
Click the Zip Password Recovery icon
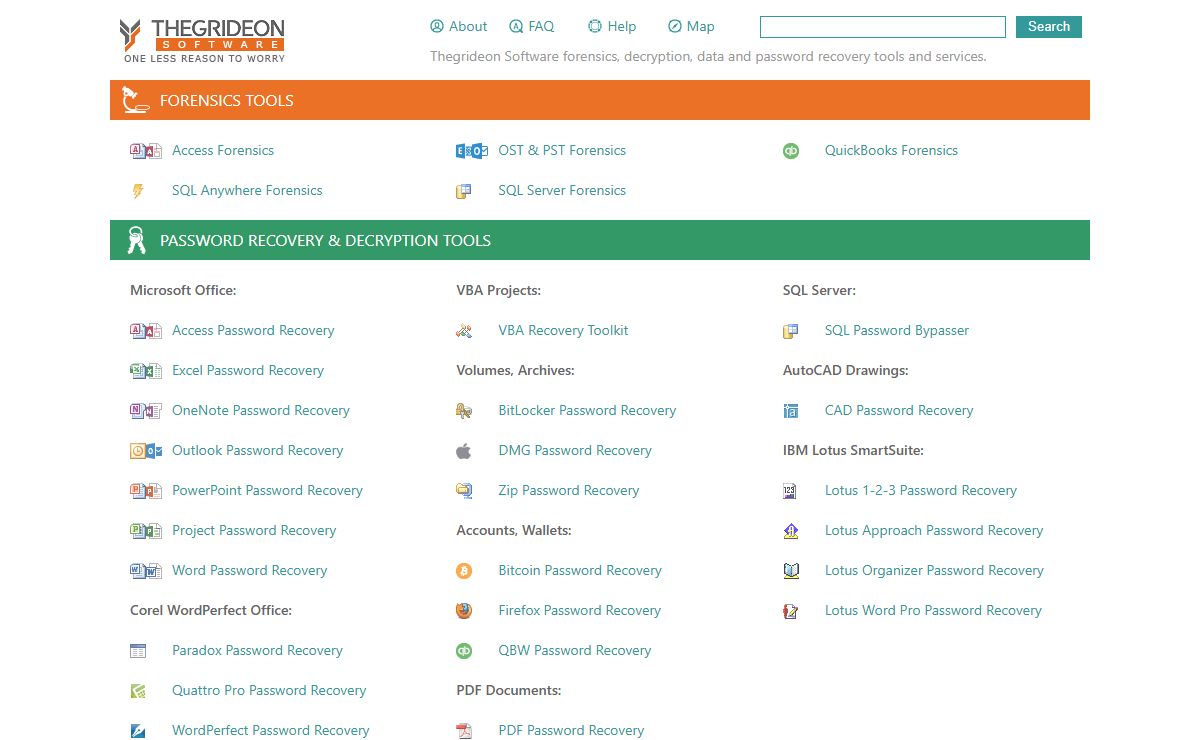(x=464, y=491)
